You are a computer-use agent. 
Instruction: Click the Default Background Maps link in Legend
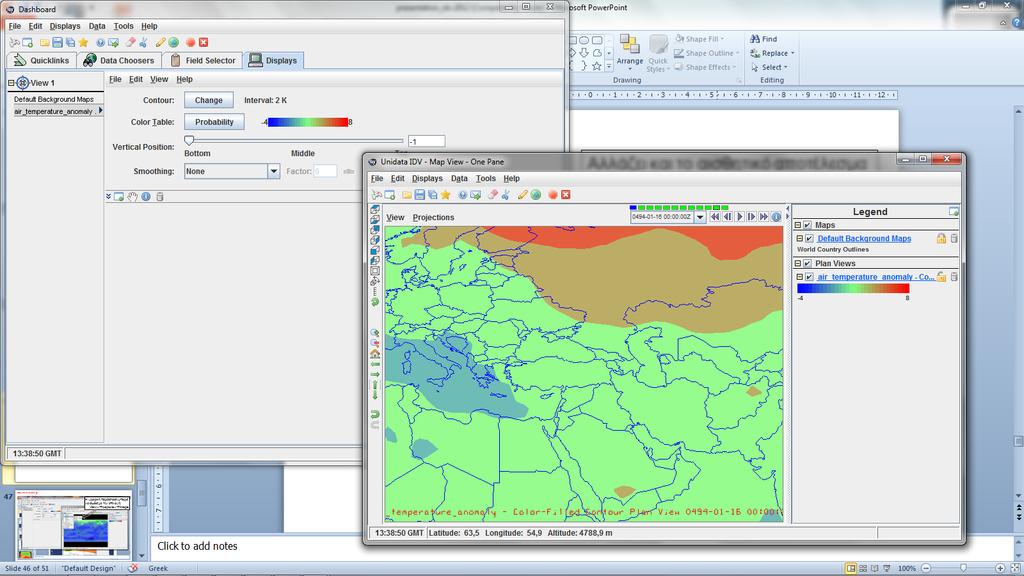pyautogui.click(x=864, y=239)
